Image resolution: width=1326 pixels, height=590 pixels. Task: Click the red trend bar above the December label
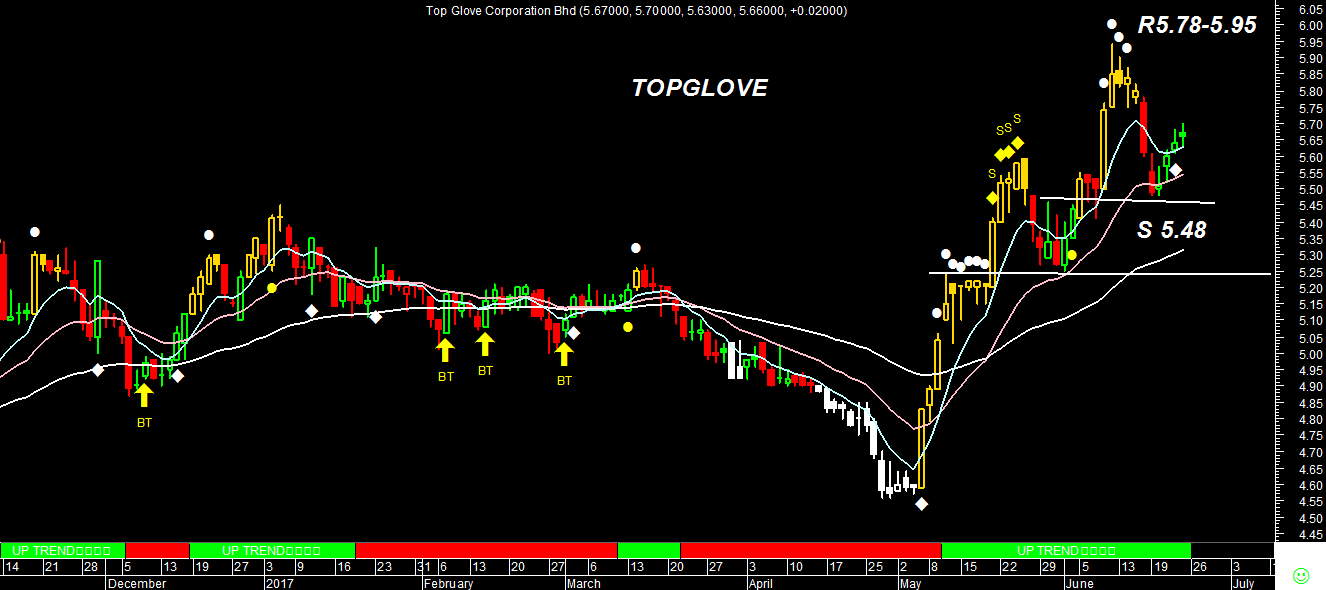(158, 550)
